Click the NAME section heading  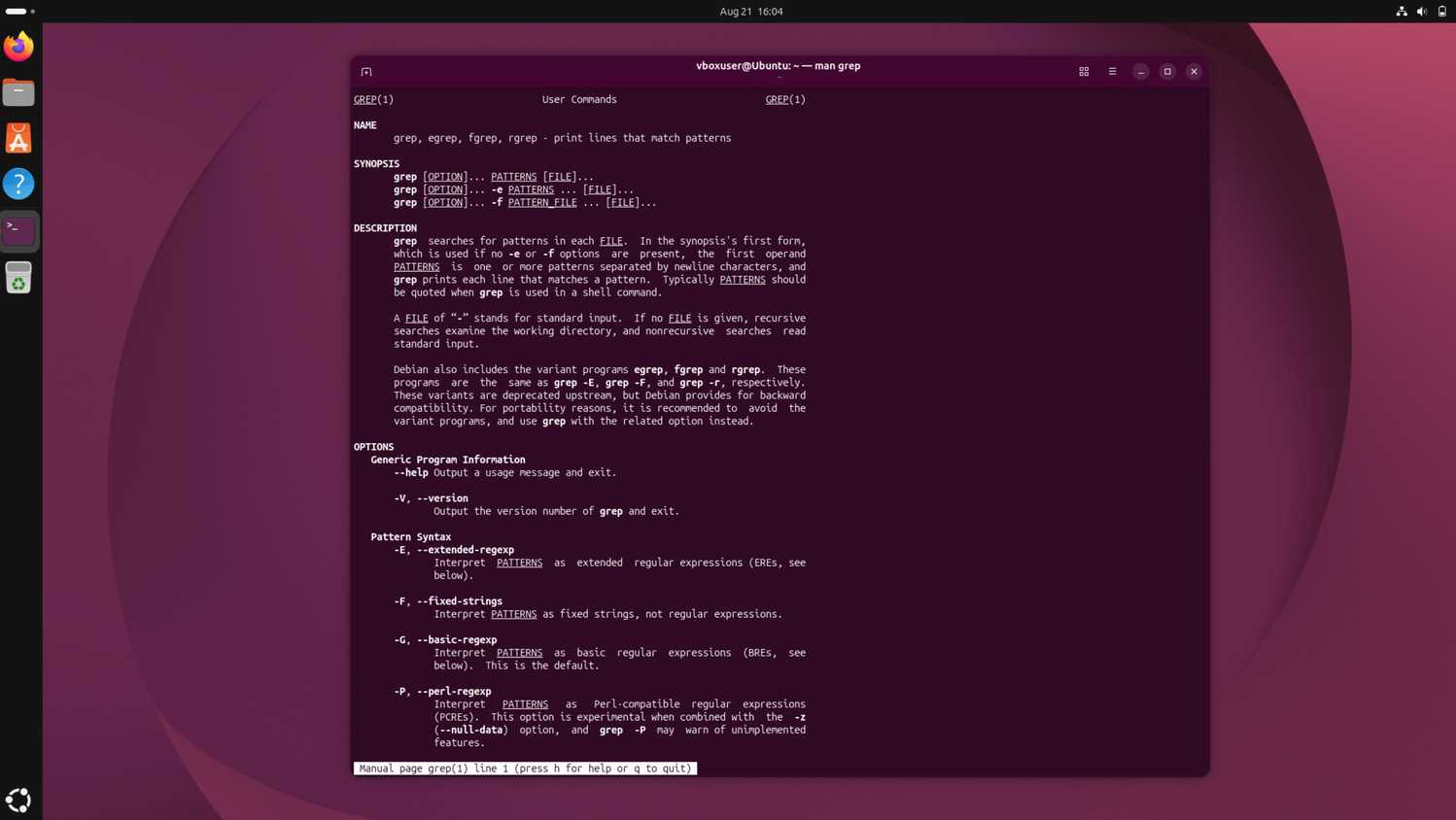[365, 125]
